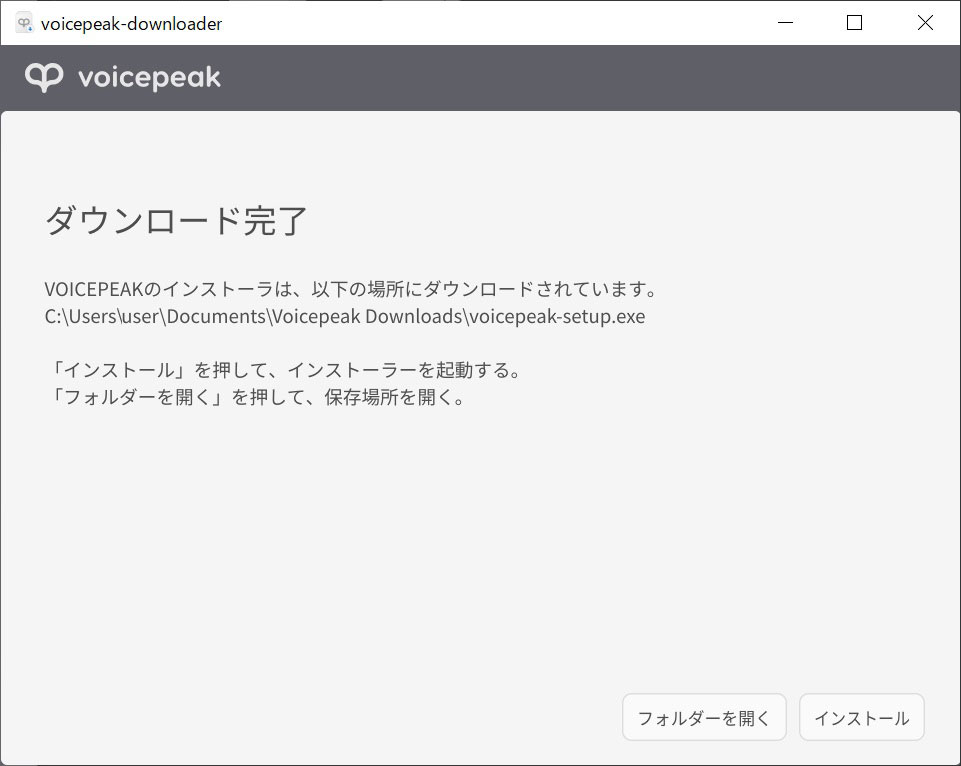The width and height of the screenshot is (961, 766).
Task: Minimize the voicepeak-downloader window
Action: pos(786,23)
